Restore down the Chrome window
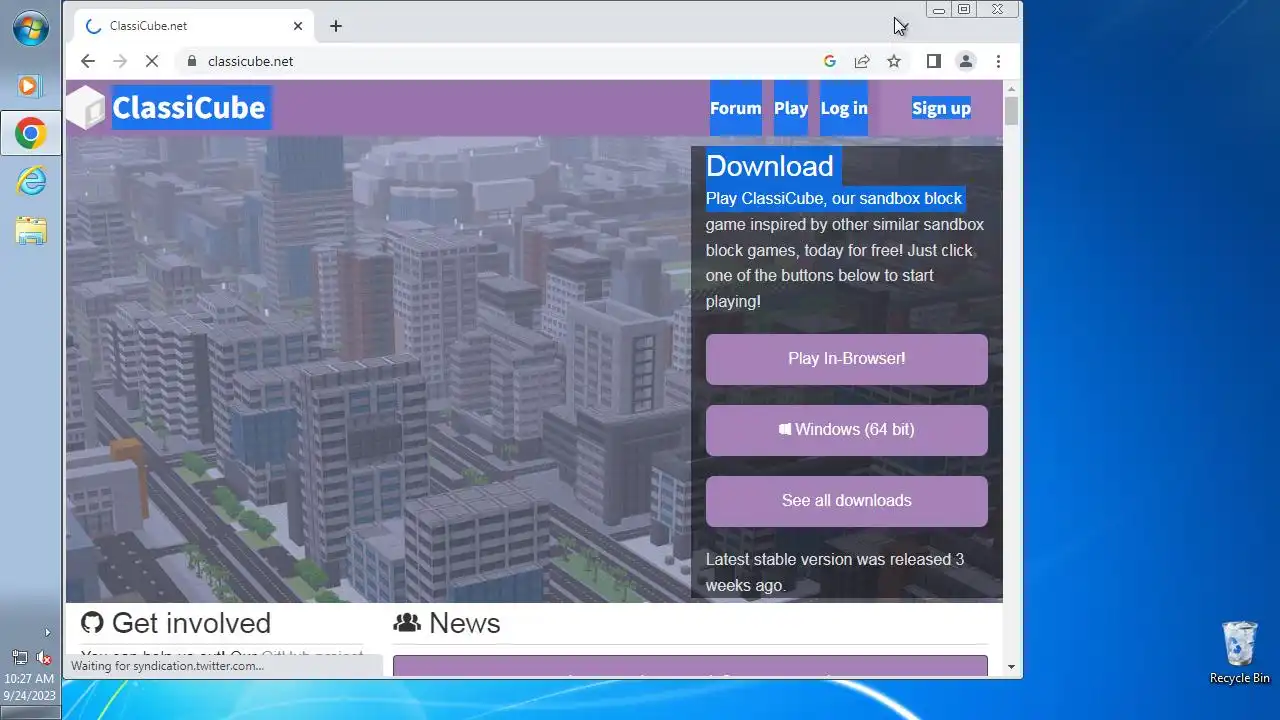 (964, 9)
